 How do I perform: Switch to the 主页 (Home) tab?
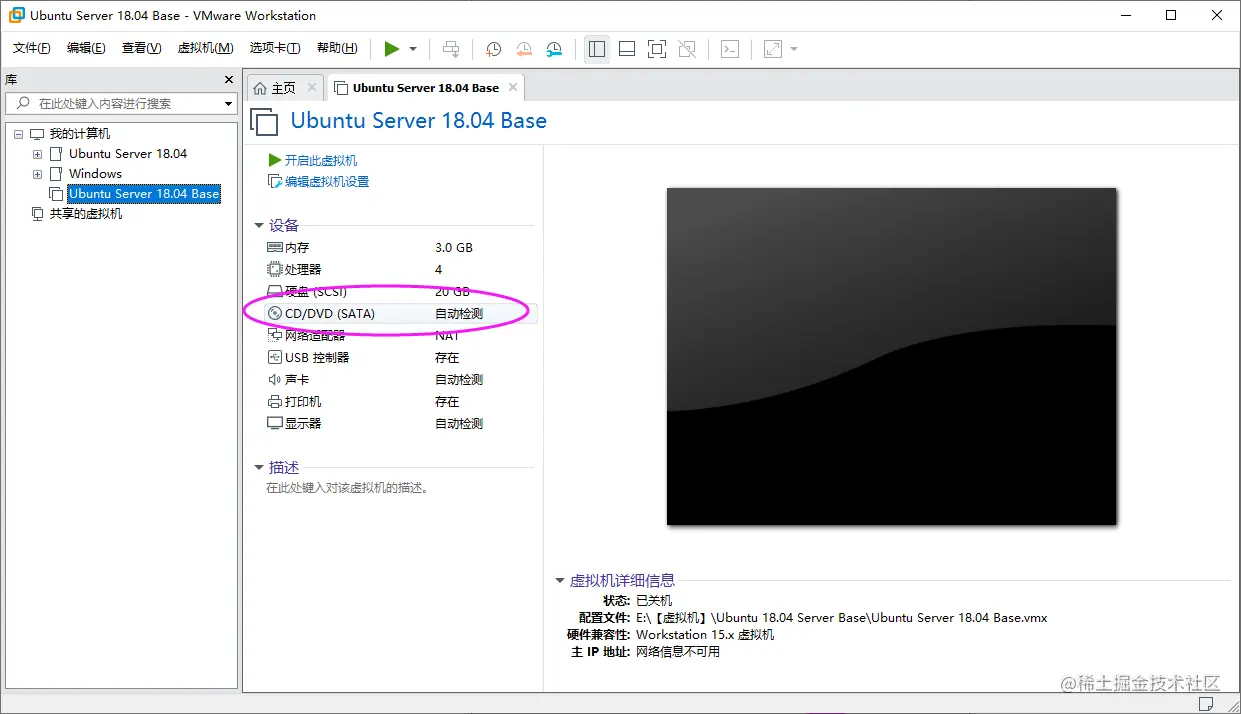283,87
